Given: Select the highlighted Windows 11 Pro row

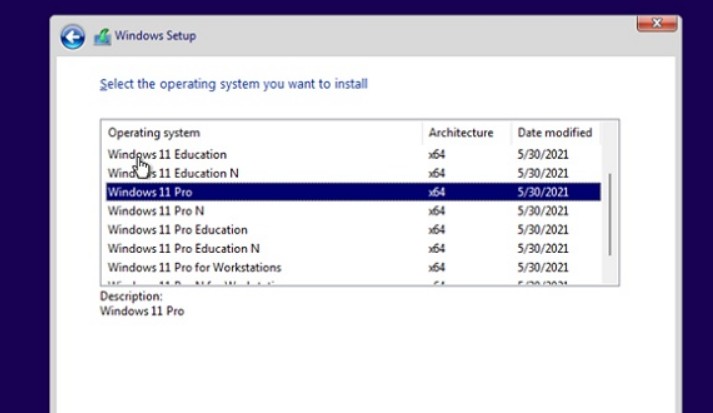Looking at the screenshot, I should coord(353,192).
